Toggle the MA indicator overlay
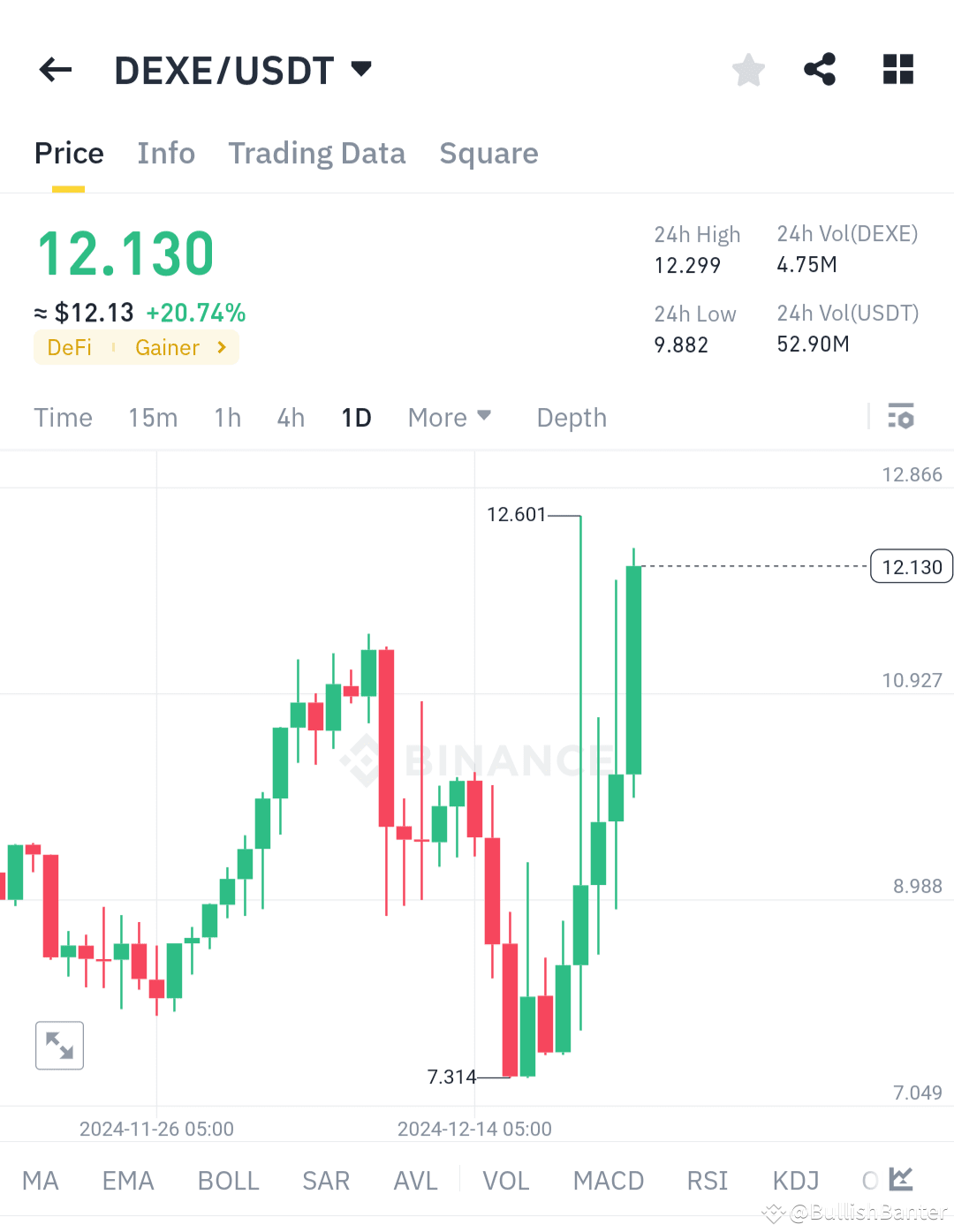This screenshot has width=954, height=1232. [x=41, y=1180]
